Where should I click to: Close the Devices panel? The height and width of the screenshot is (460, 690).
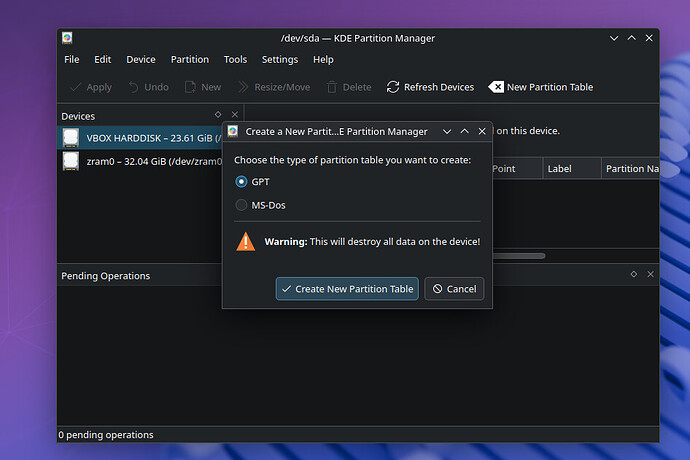[235, 114]
